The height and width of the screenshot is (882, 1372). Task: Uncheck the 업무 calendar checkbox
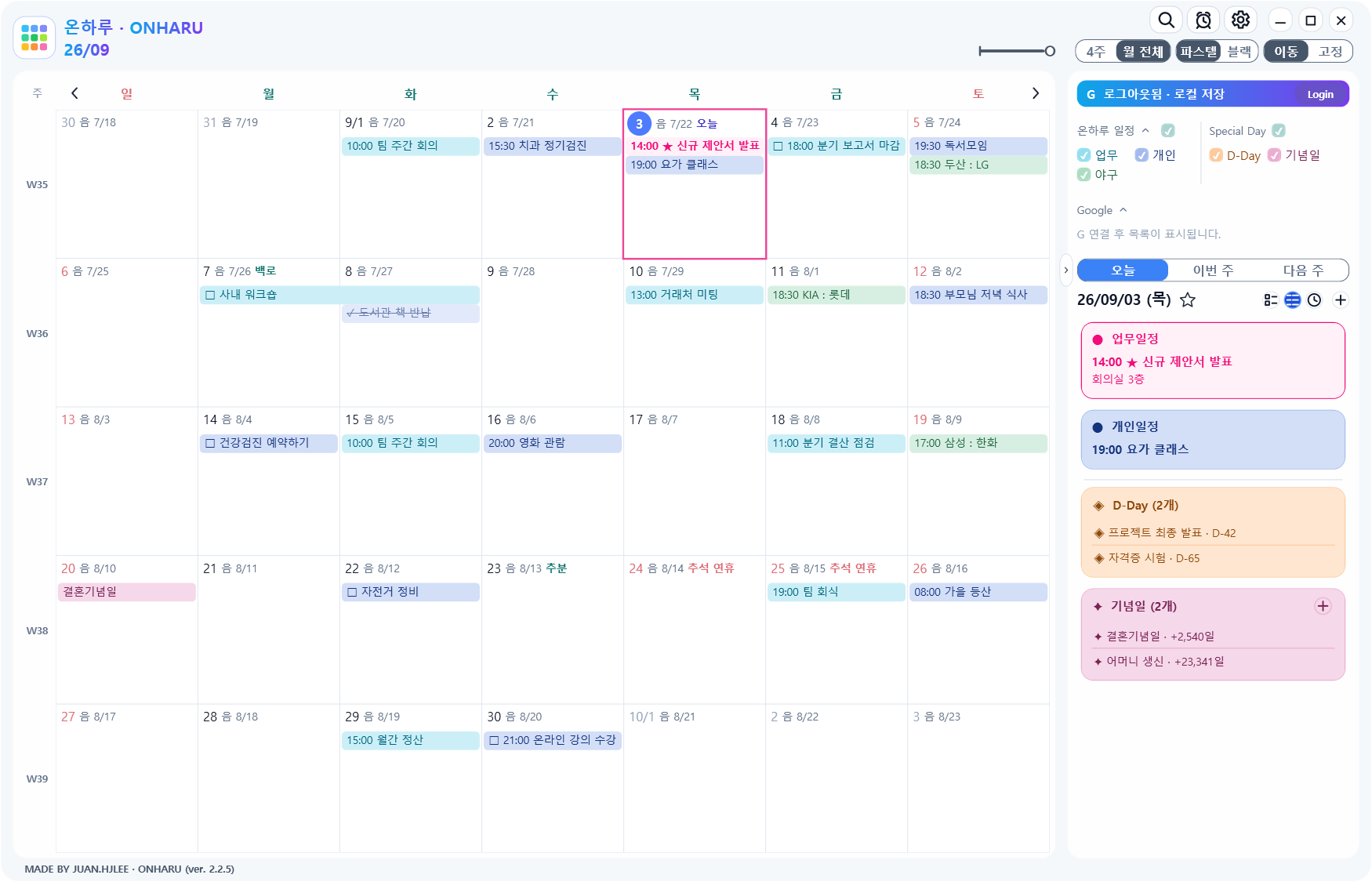pos(1084,155)
